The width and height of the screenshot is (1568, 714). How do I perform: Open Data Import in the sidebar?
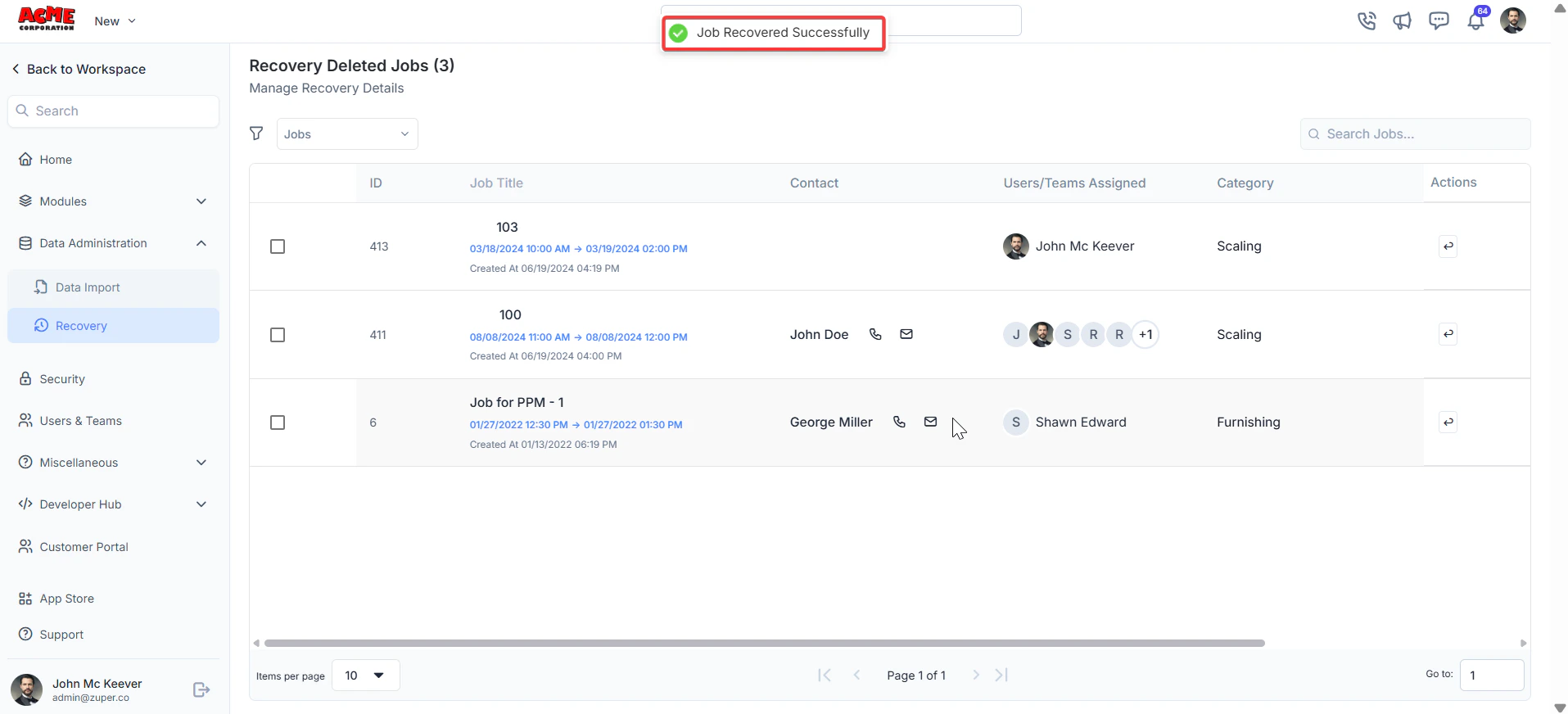pyautogui.click(x=113, y=287)
